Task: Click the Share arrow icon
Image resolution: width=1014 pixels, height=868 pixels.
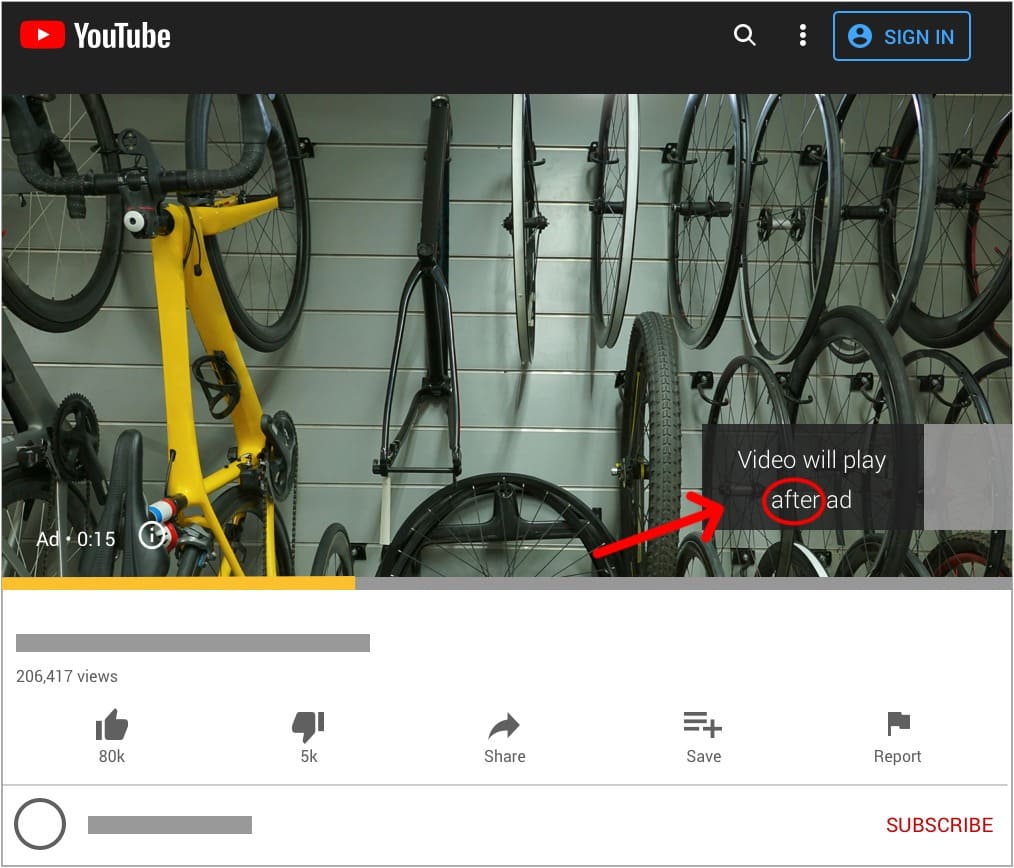Action: [504, 726]
